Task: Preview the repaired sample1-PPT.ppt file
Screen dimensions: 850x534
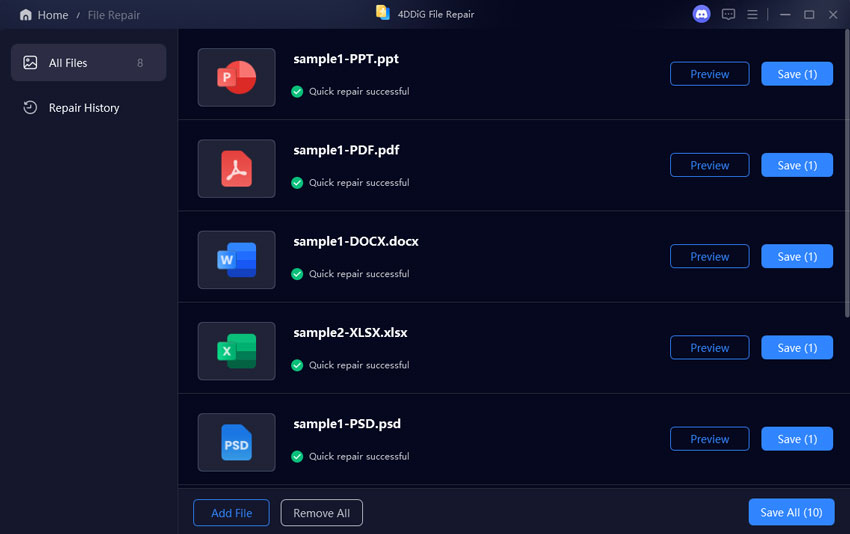Action: pyautogui.click(x=710, y=74)
